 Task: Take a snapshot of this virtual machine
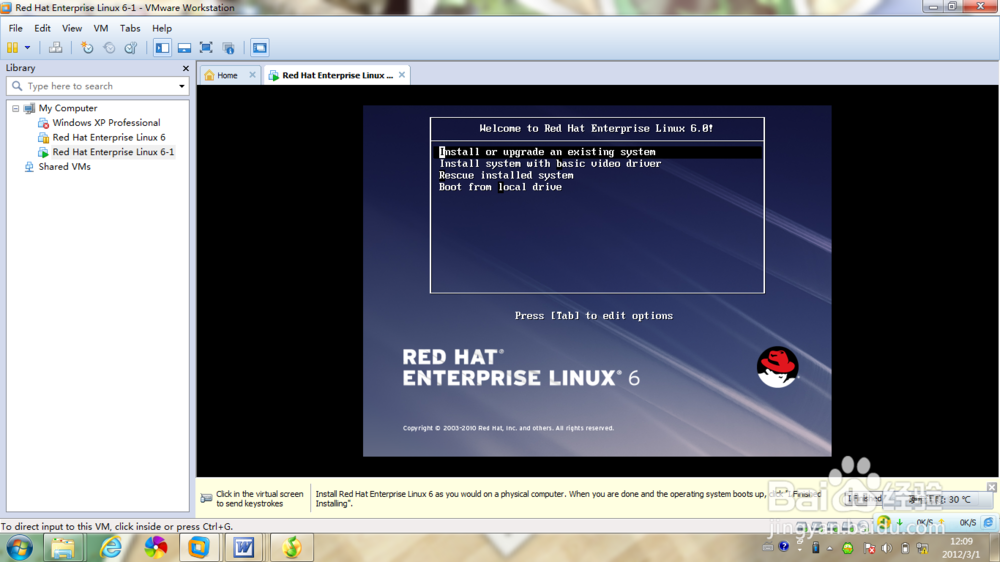point(87,48)
